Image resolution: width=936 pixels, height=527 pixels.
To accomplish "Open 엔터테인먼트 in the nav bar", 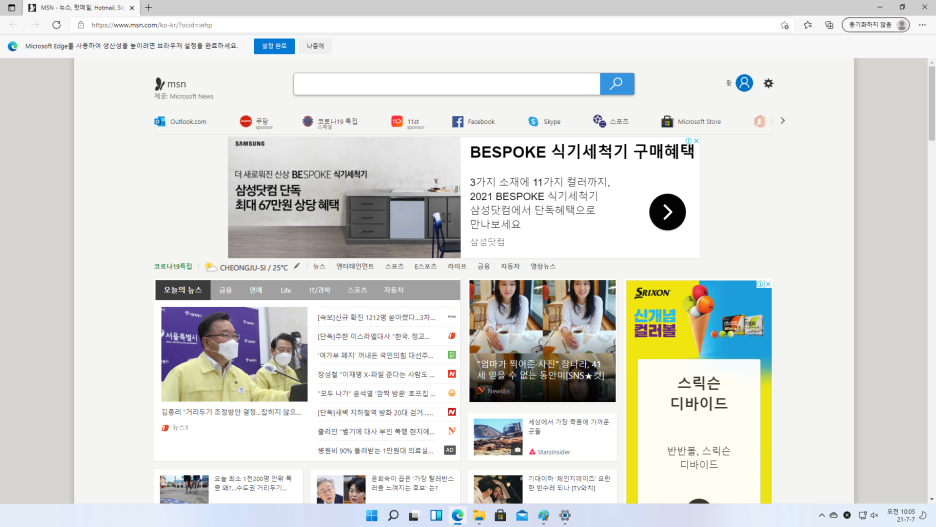I will tap(355, 267).
